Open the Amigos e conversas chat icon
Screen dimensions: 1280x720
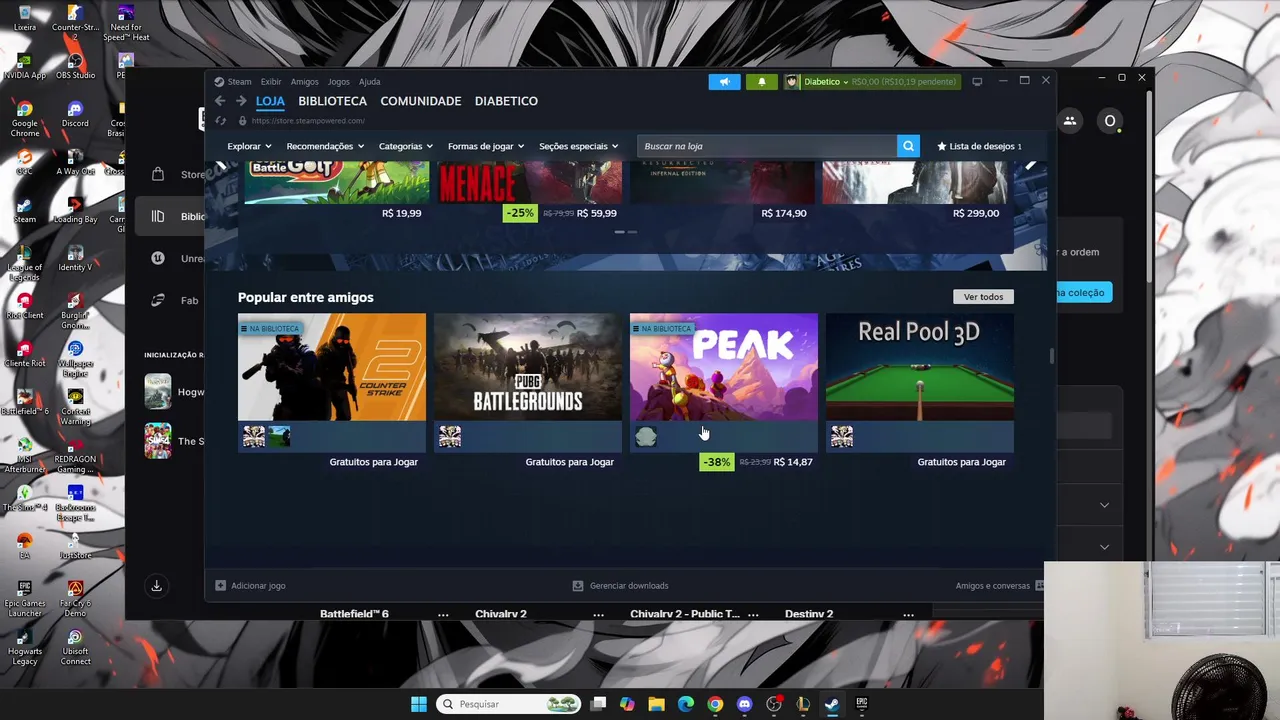click(1039, 586)
